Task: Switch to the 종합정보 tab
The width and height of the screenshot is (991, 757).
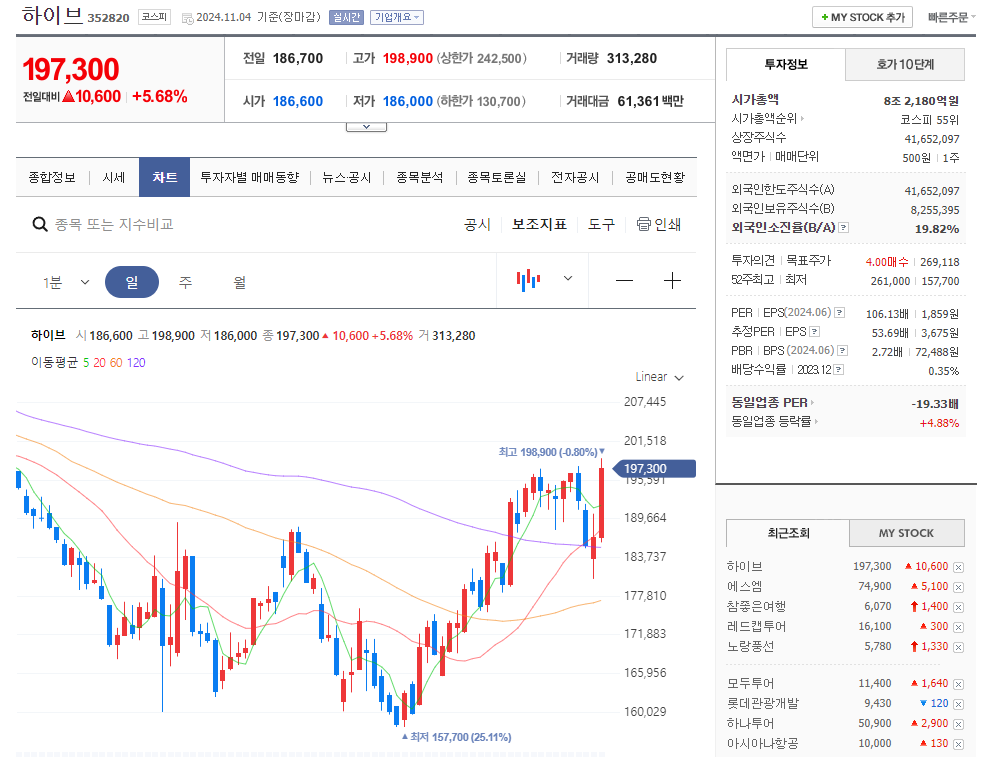Action: pos(52,178)
